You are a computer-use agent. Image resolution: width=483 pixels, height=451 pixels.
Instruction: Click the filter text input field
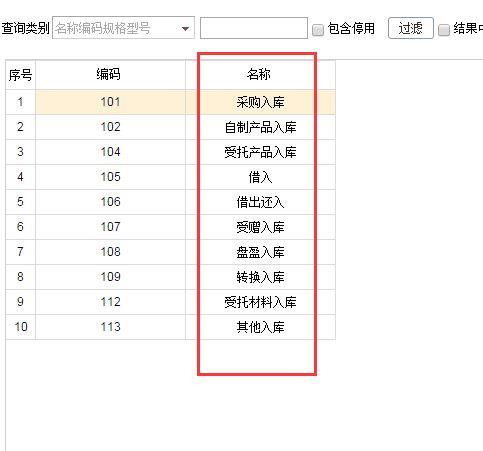point(254,28)
